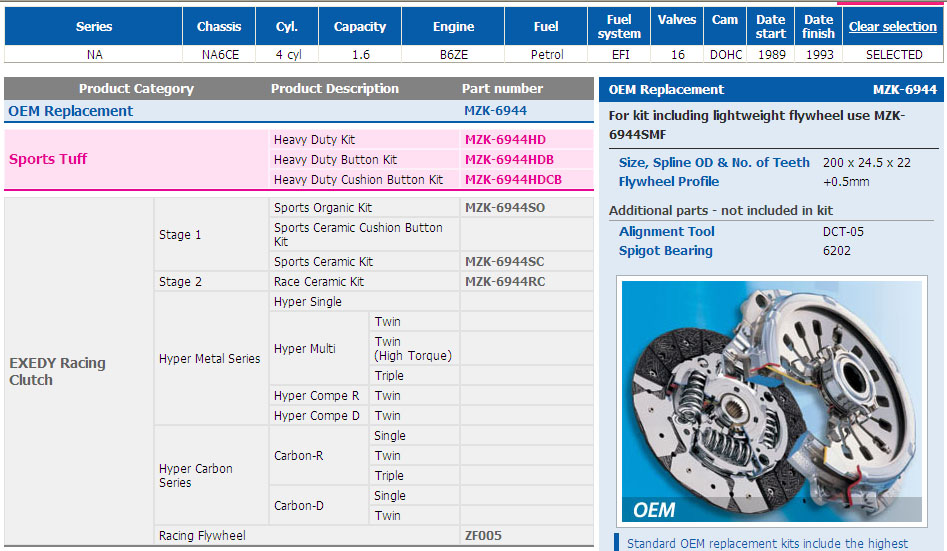Open the MZK-6944 OEM Replacement part number
This screenshot has height=551, width=947.
point(495,111)
